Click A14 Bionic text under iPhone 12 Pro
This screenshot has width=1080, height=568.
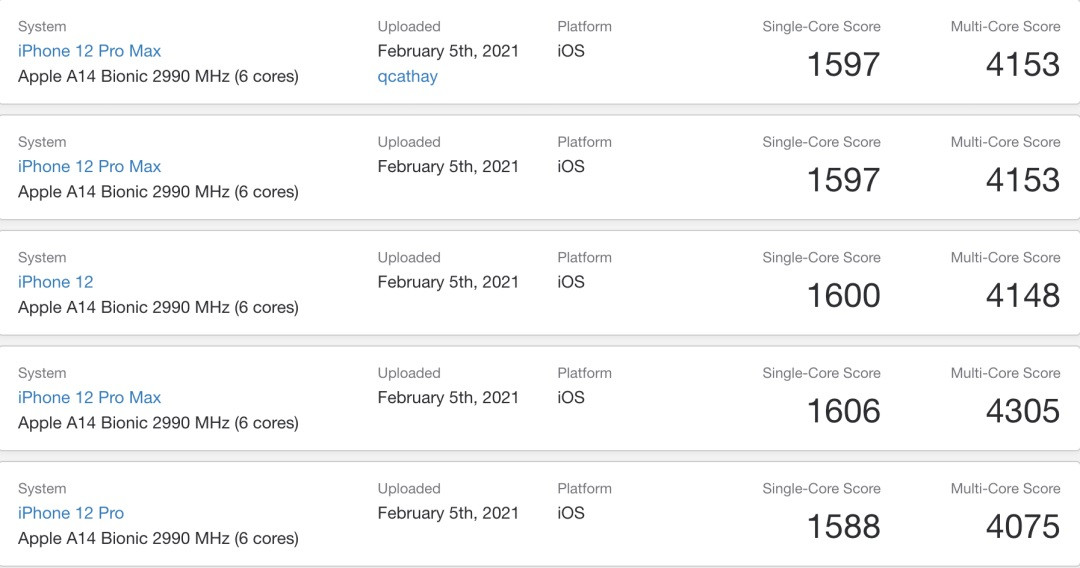[158, 538]
